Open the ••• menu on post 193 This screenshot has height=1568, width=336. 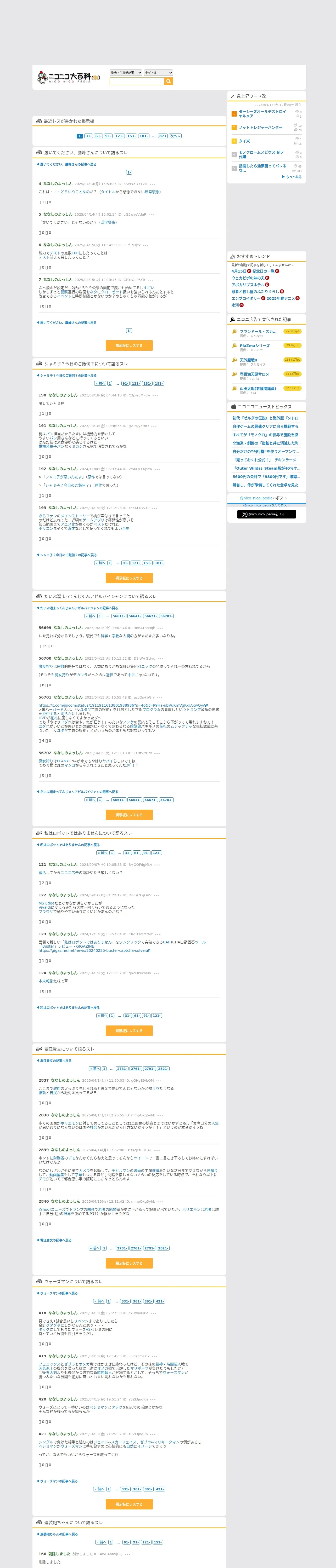coord(154,508)
